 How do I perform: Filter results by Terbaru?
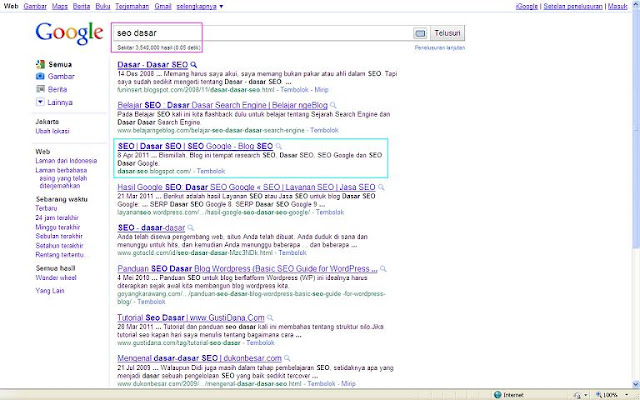(46, 208)
